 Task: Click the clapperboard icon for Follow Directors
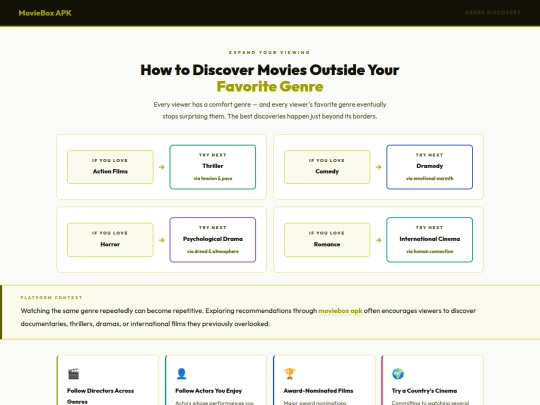[73, 374]
